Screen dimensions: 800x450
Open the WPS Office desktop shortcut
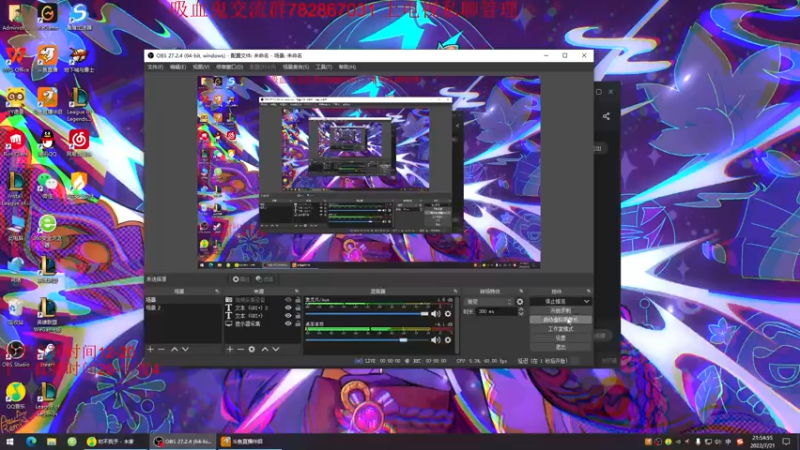[x=16, y=58]
